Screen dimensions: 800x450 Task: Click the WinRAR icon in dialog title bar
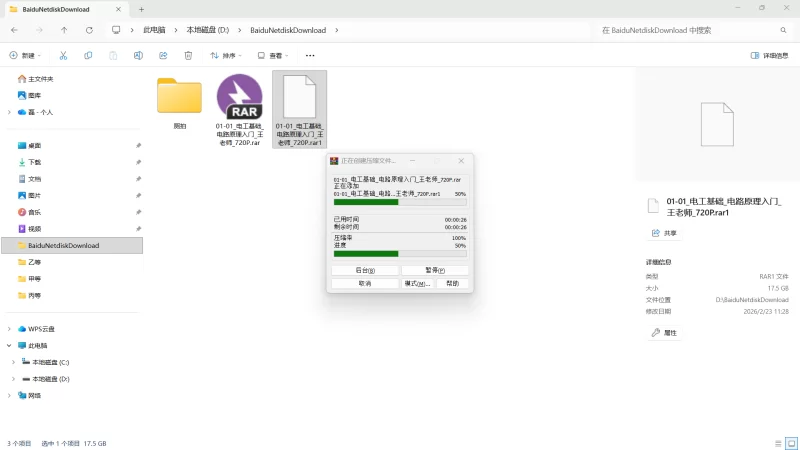point(334,161)
